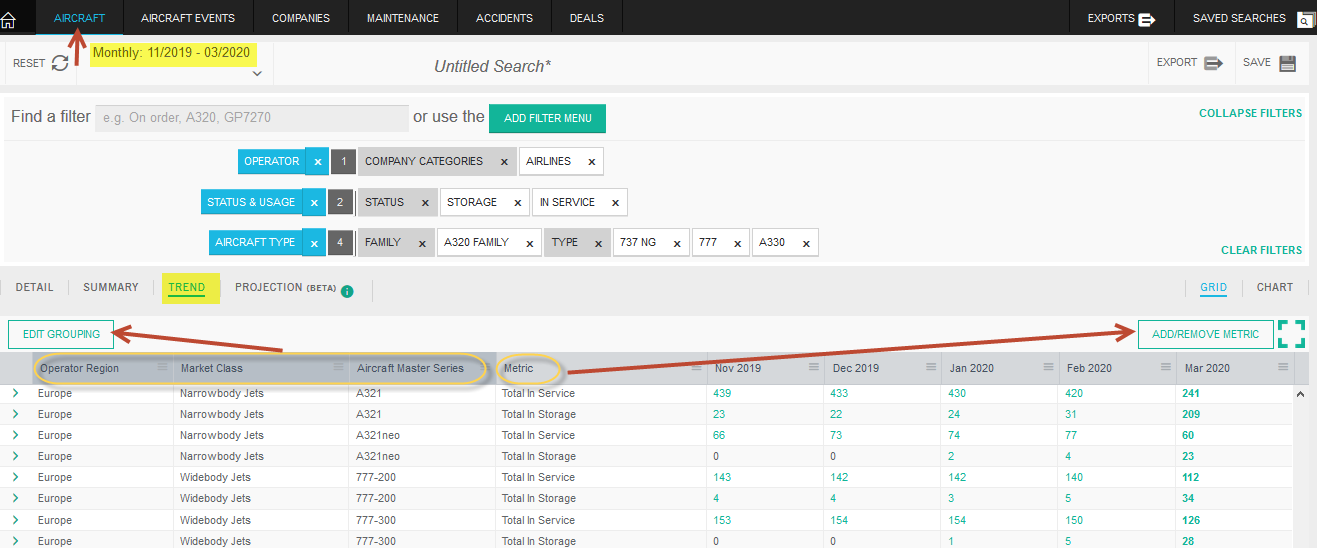This screenshot has width=1317, height=548.
Task: Remove the STORAGE status chip
Action: tap(517, 203)
